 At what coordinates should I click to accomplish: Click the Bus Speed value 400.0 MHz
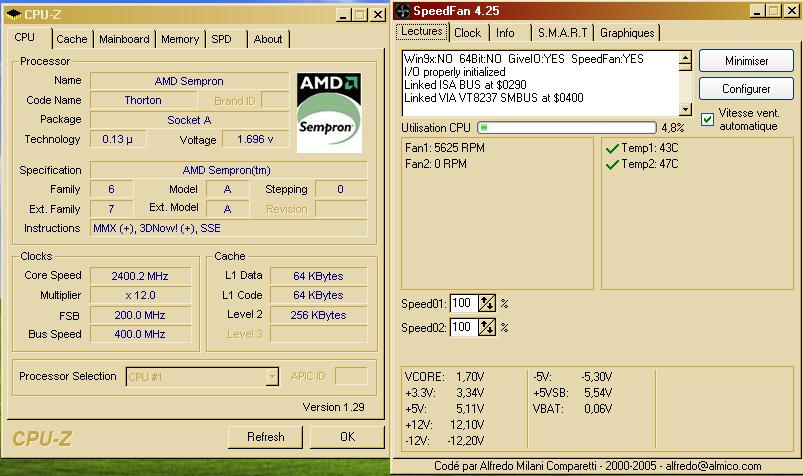[x=140, y=334]
